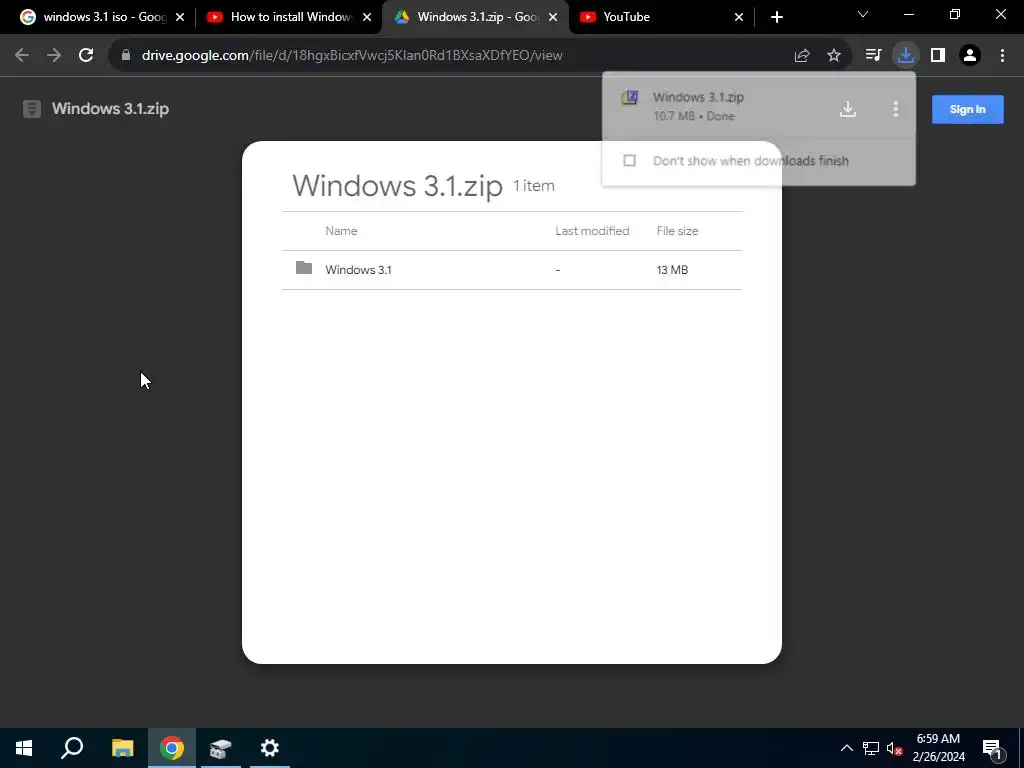Click the Drive file type icon beside title
The image size is (1024, 768).
[x=32, y=109]
